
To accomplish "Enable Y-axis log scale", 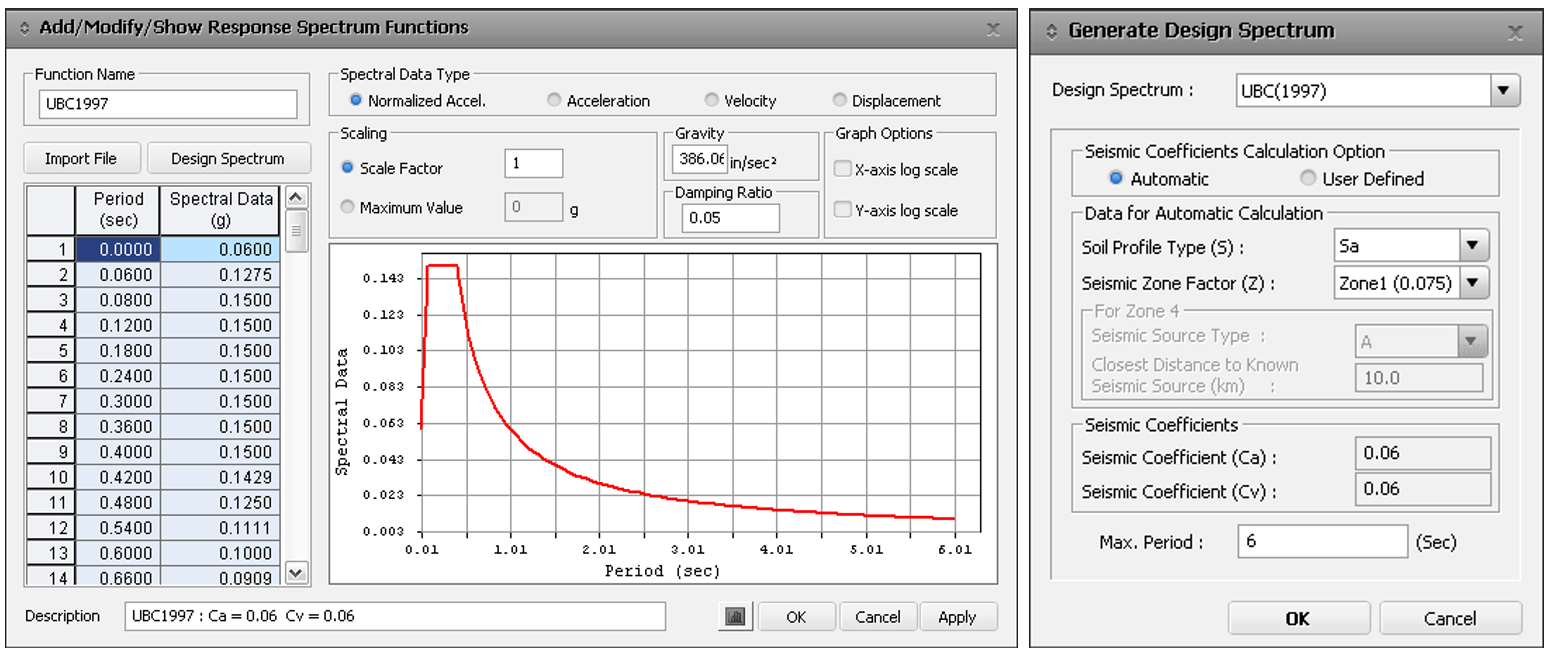I will [842, 210].
